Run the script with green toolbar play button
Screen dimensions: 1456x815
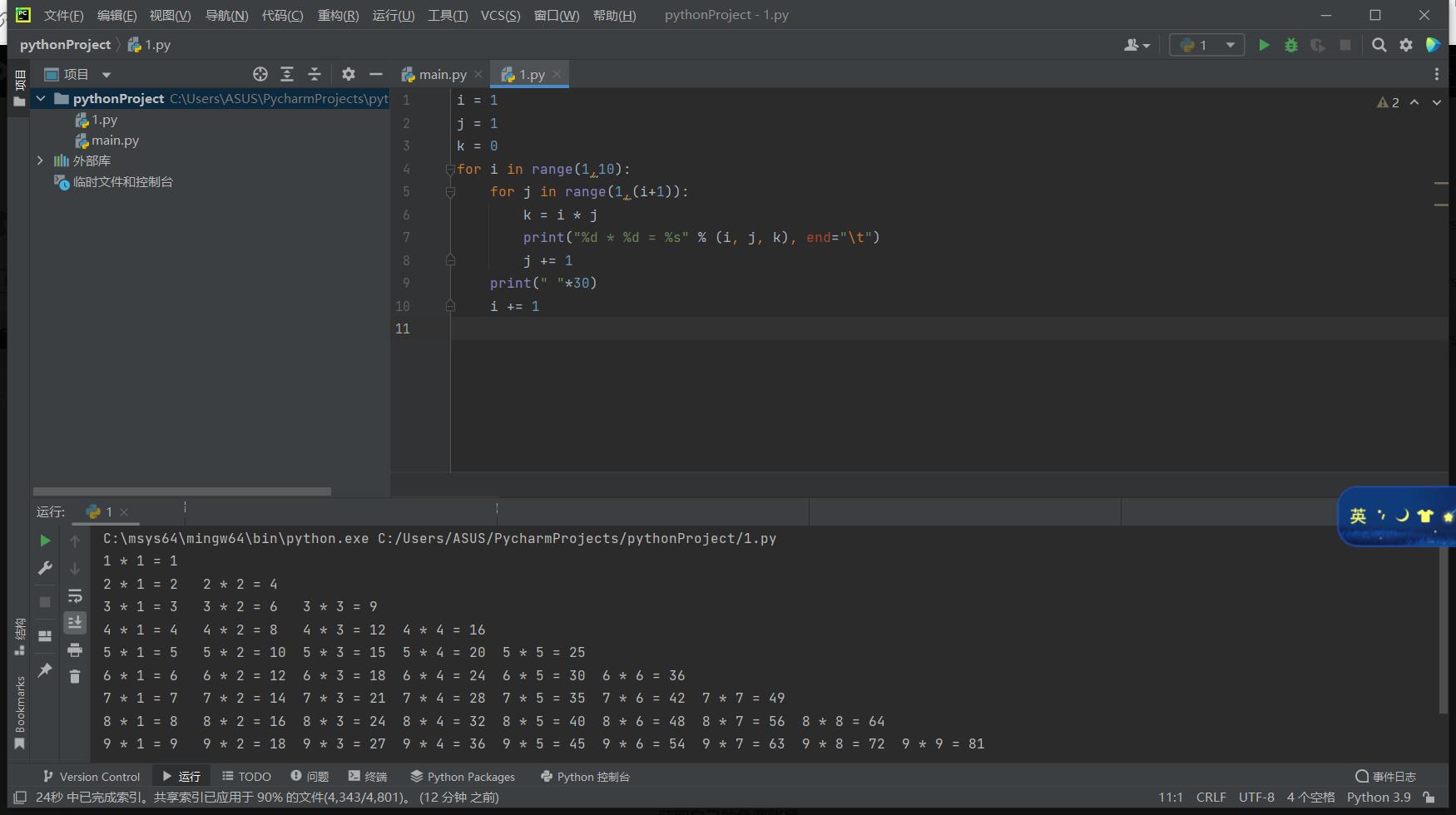coord(1264,45)
